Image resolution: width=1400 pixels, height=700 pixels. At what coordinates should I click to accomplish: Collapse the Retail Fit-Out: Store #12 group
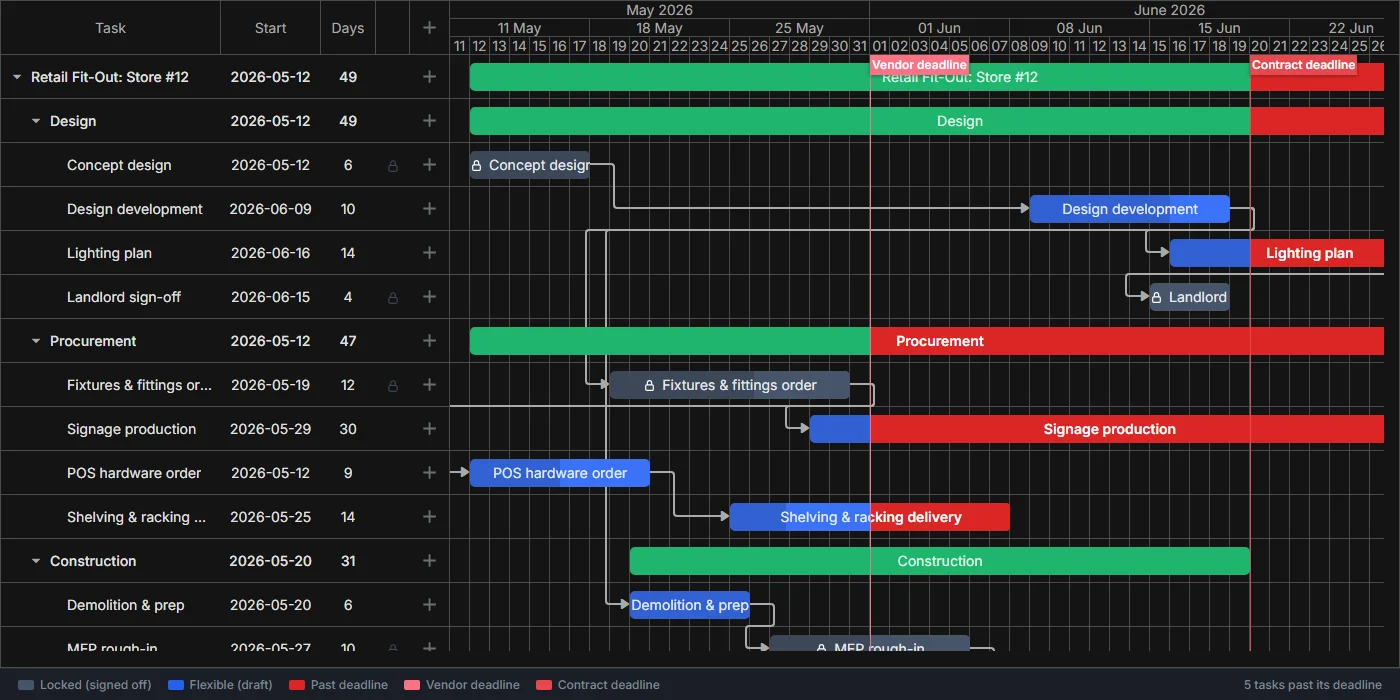pos(17,77)
